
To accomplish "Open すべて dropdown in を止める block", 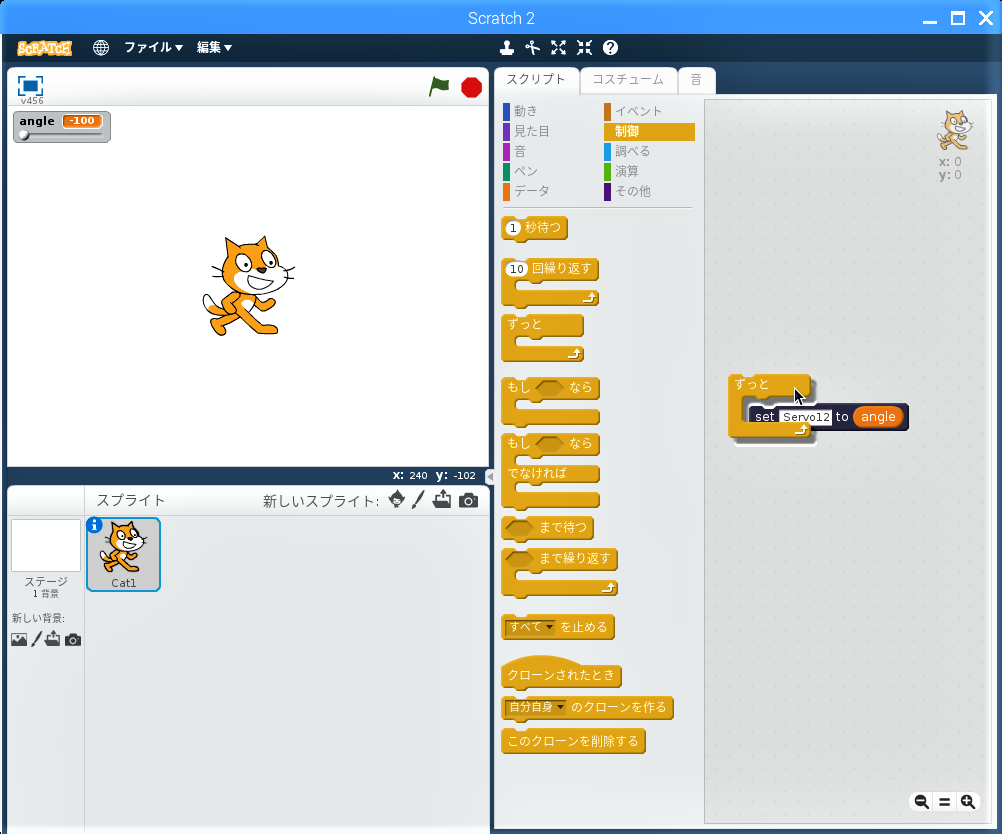I will click(530, 627).
